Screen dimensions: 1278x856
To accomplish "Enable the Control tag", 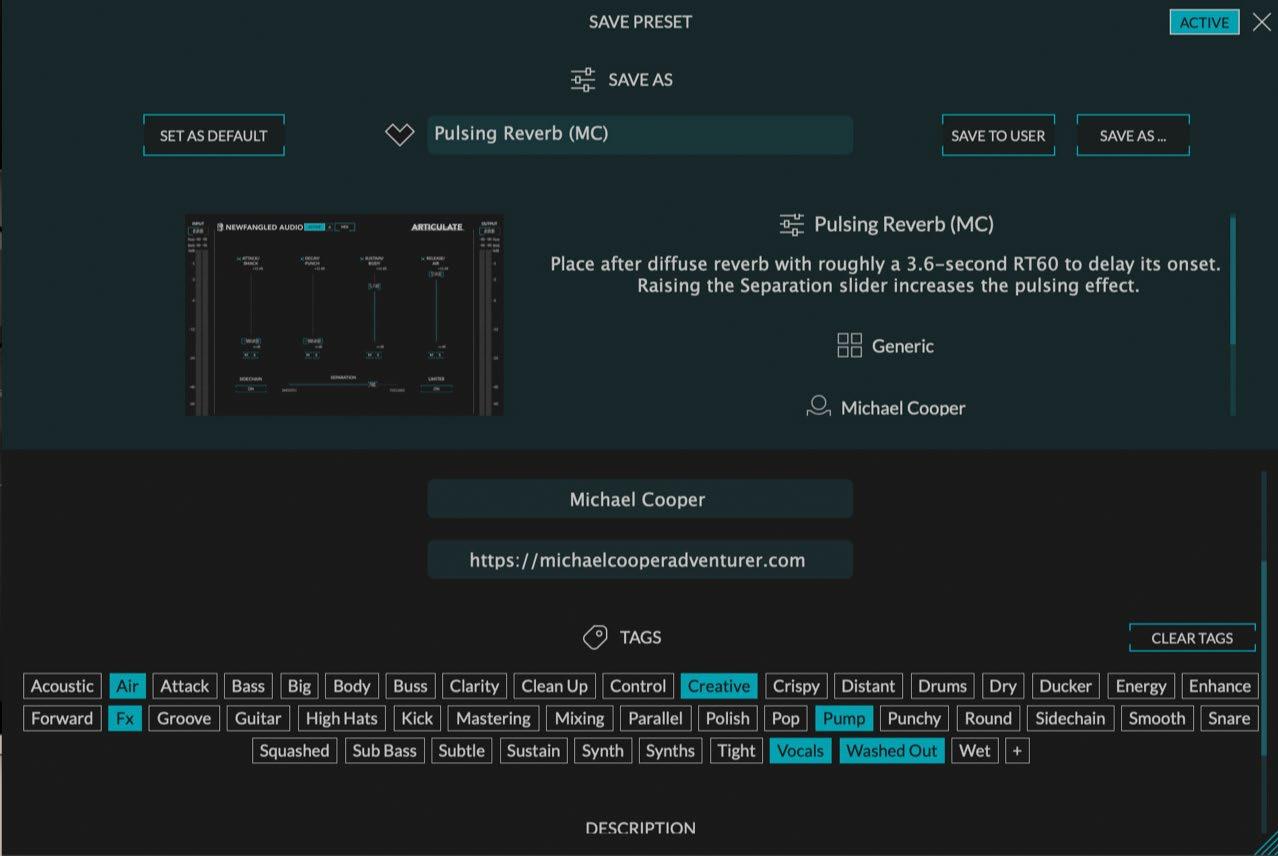I will click(638, 686).
